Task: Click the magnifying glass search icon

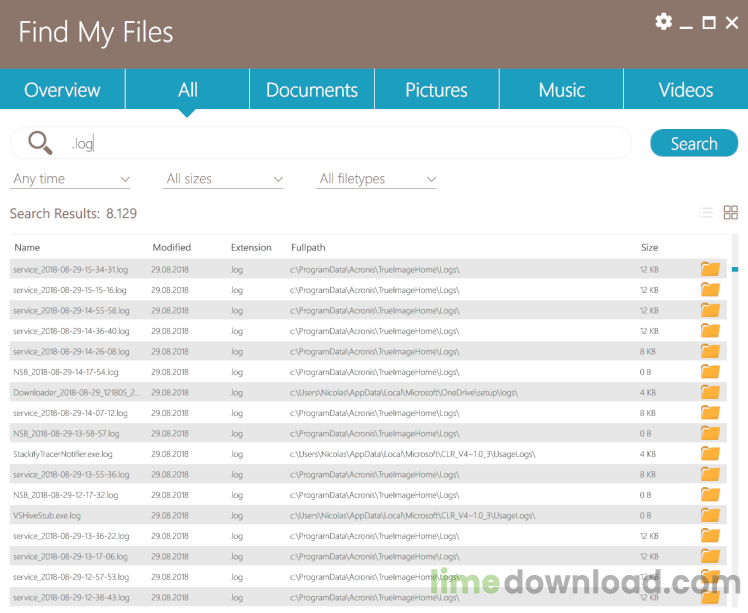Action: click(x=40, y=143)
